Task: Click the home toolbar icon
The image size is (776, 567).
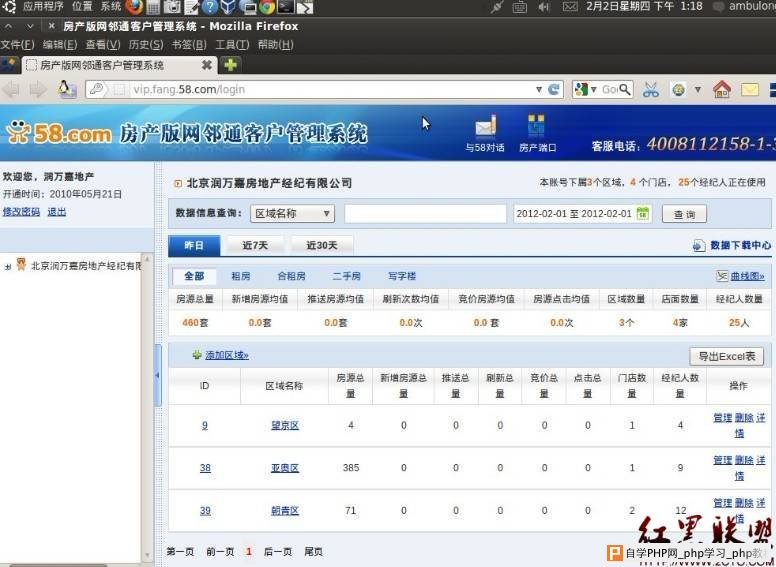Action: (x=722, y=89)
